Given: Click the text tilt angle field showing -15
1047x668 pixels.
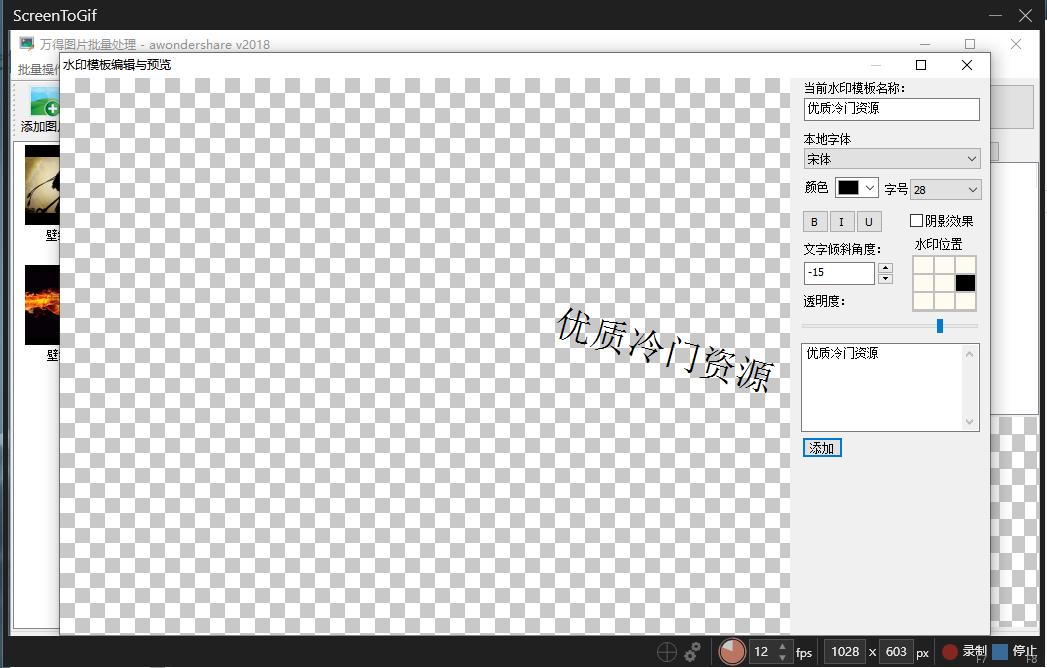Looking at the screenshot, I should coord(839,273).
